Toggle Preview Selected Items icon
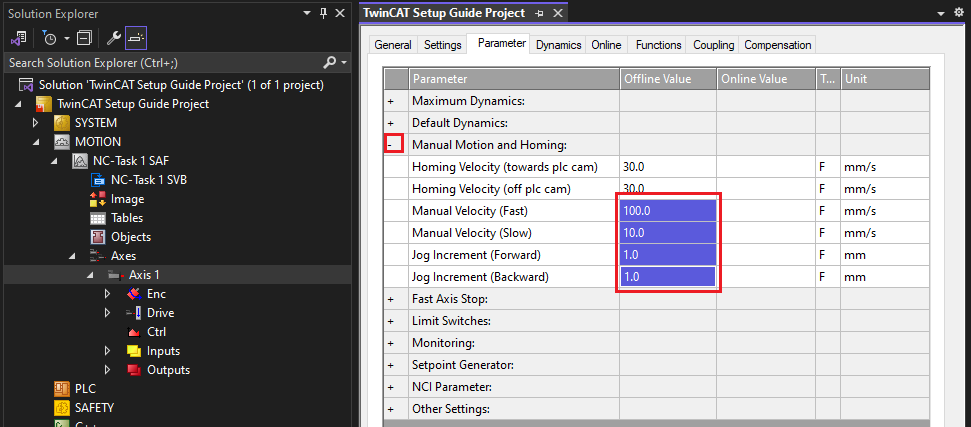 tap(136, 38)
